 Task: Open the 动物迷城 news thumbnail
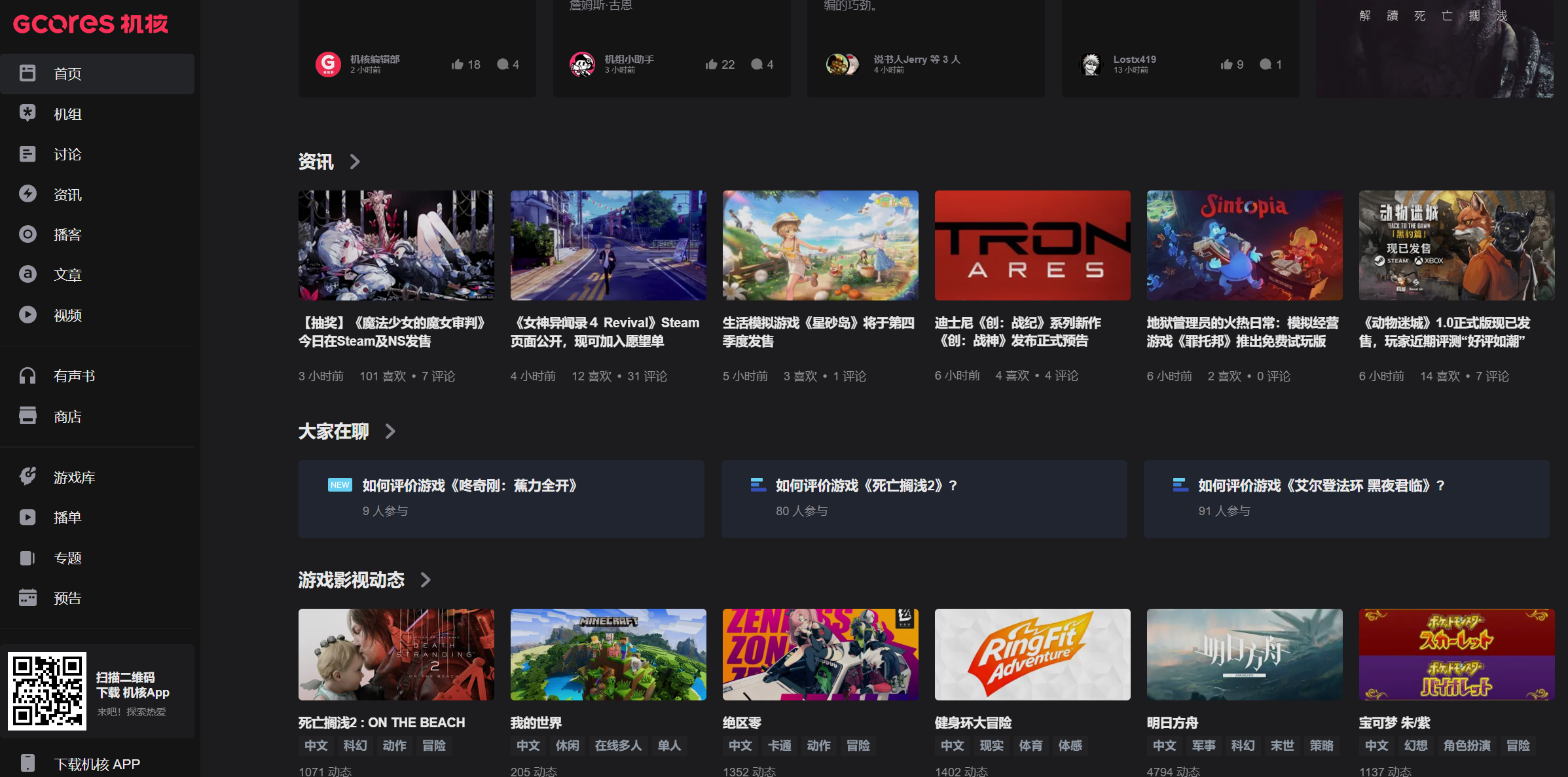[1457, 245]
